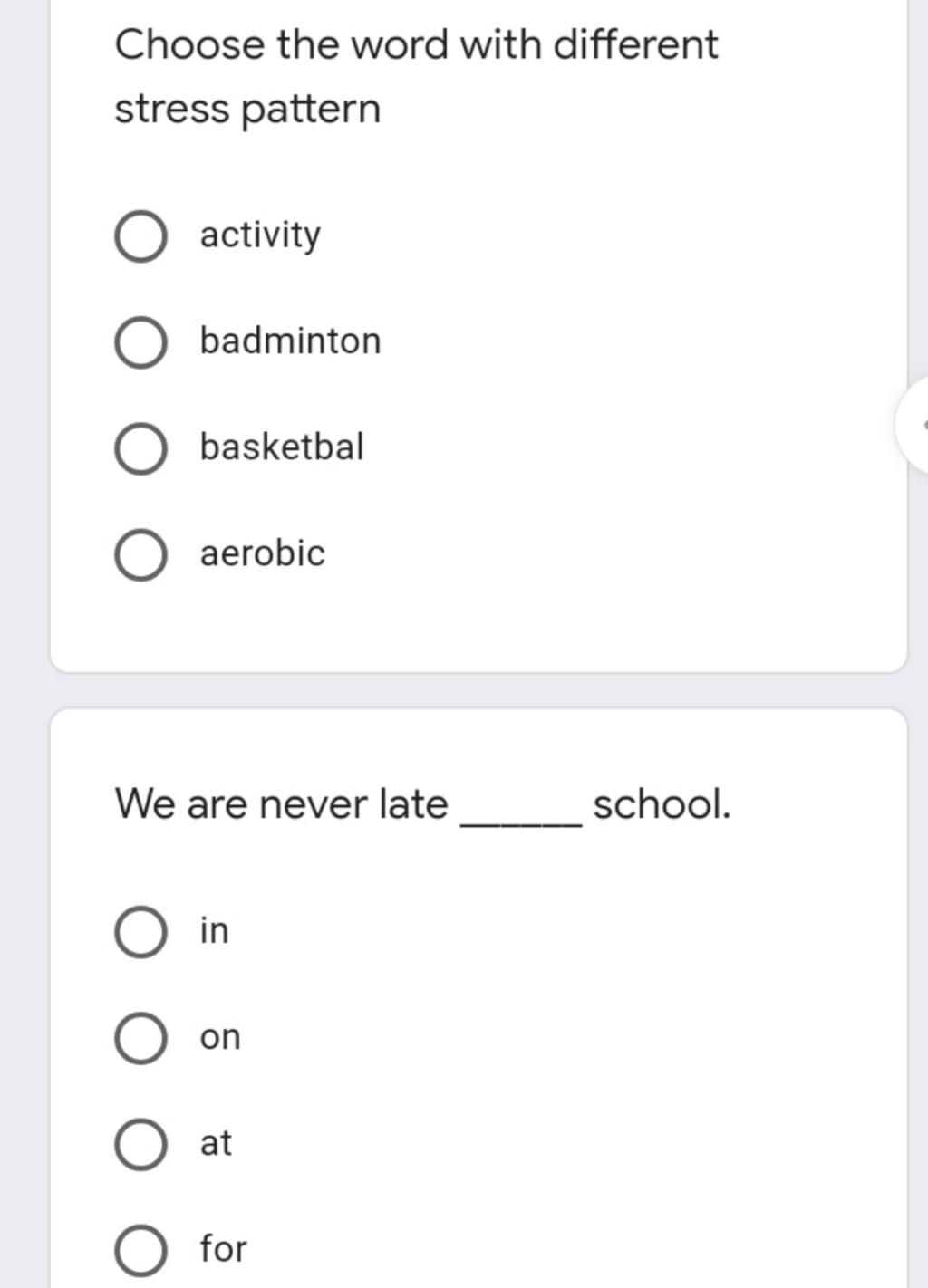Screen dimensions: 928x1288
Task: Choose the radio button for 'on'
Action: (140, 1038)
